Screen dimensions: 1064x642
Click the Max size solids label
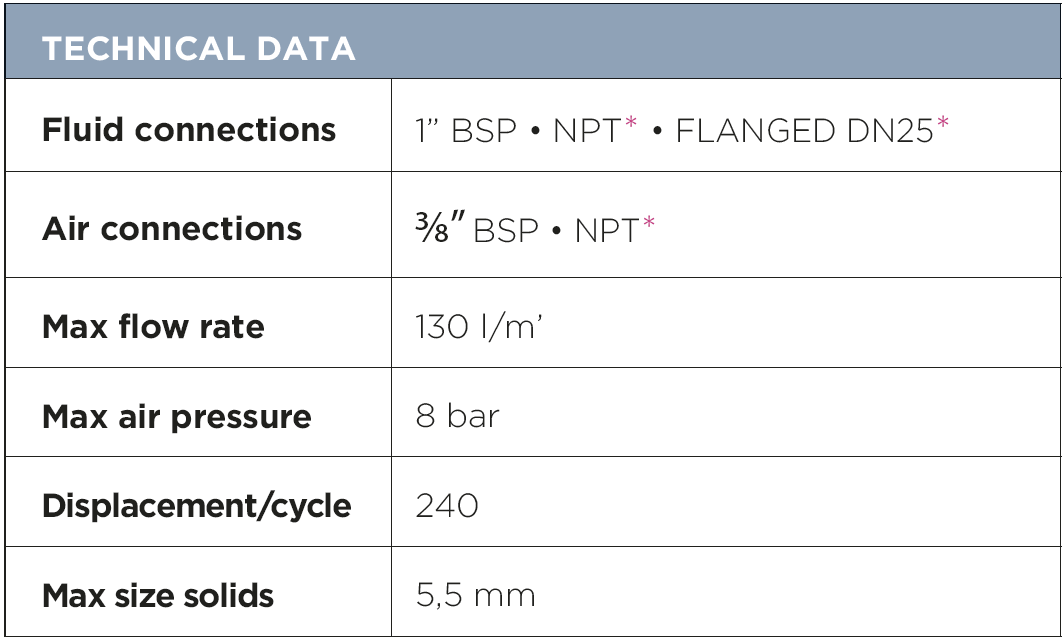158,596
